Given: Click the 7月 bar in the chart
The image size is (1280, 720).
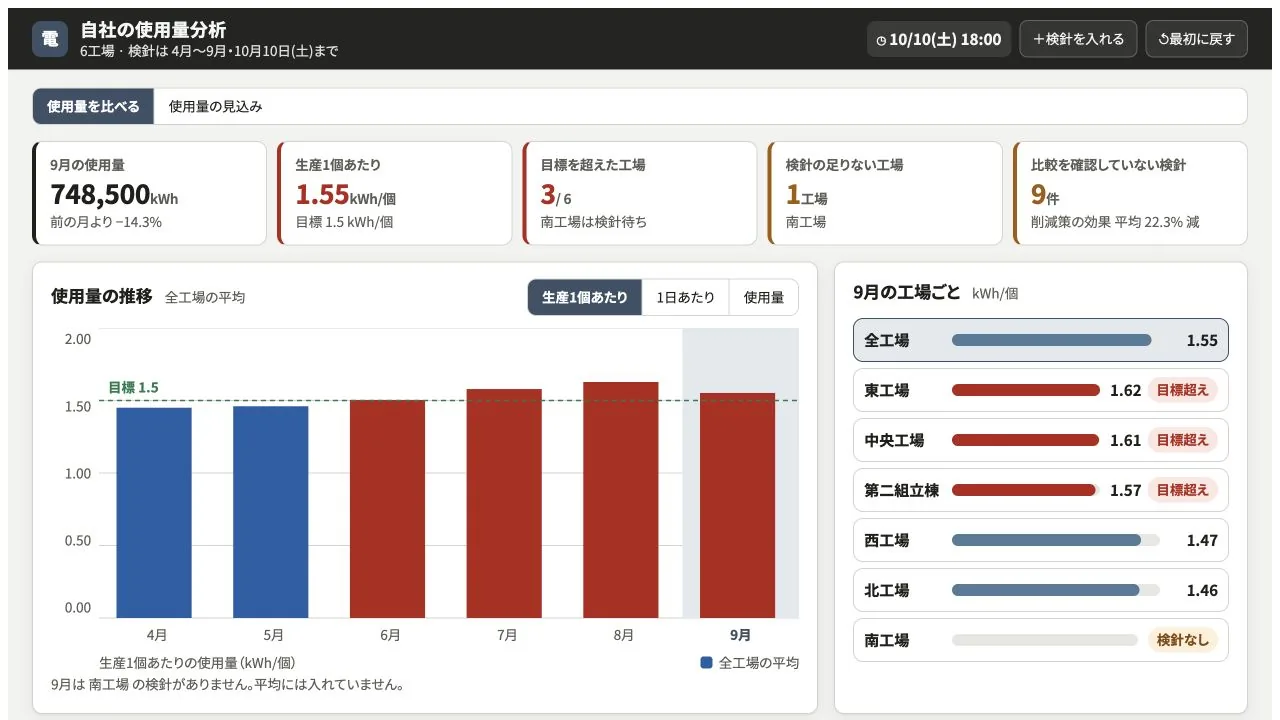Looking at the screenshot, I should (x=504, y=503).
